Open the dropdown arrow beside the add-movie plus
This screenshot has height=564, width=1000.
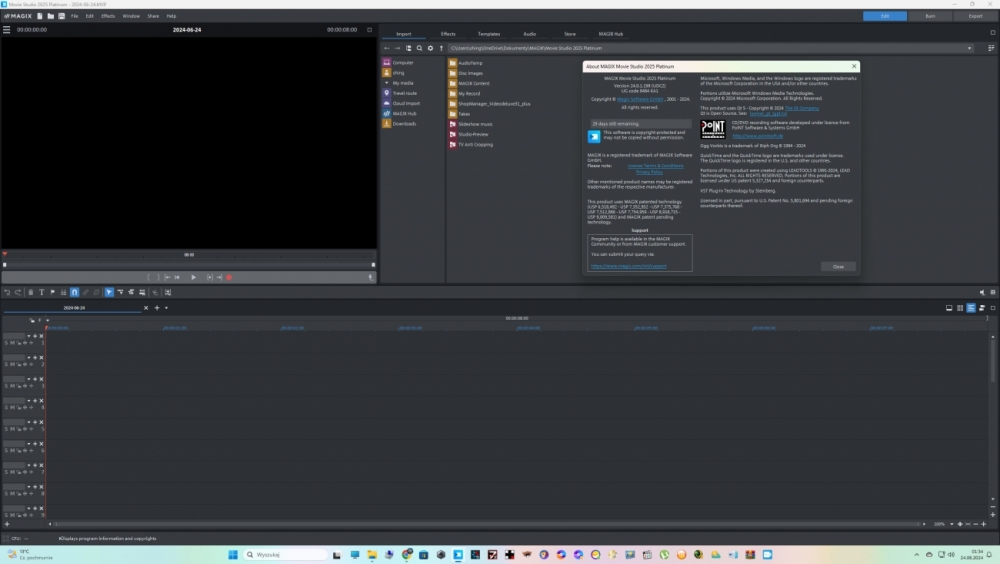pos(166,308)
